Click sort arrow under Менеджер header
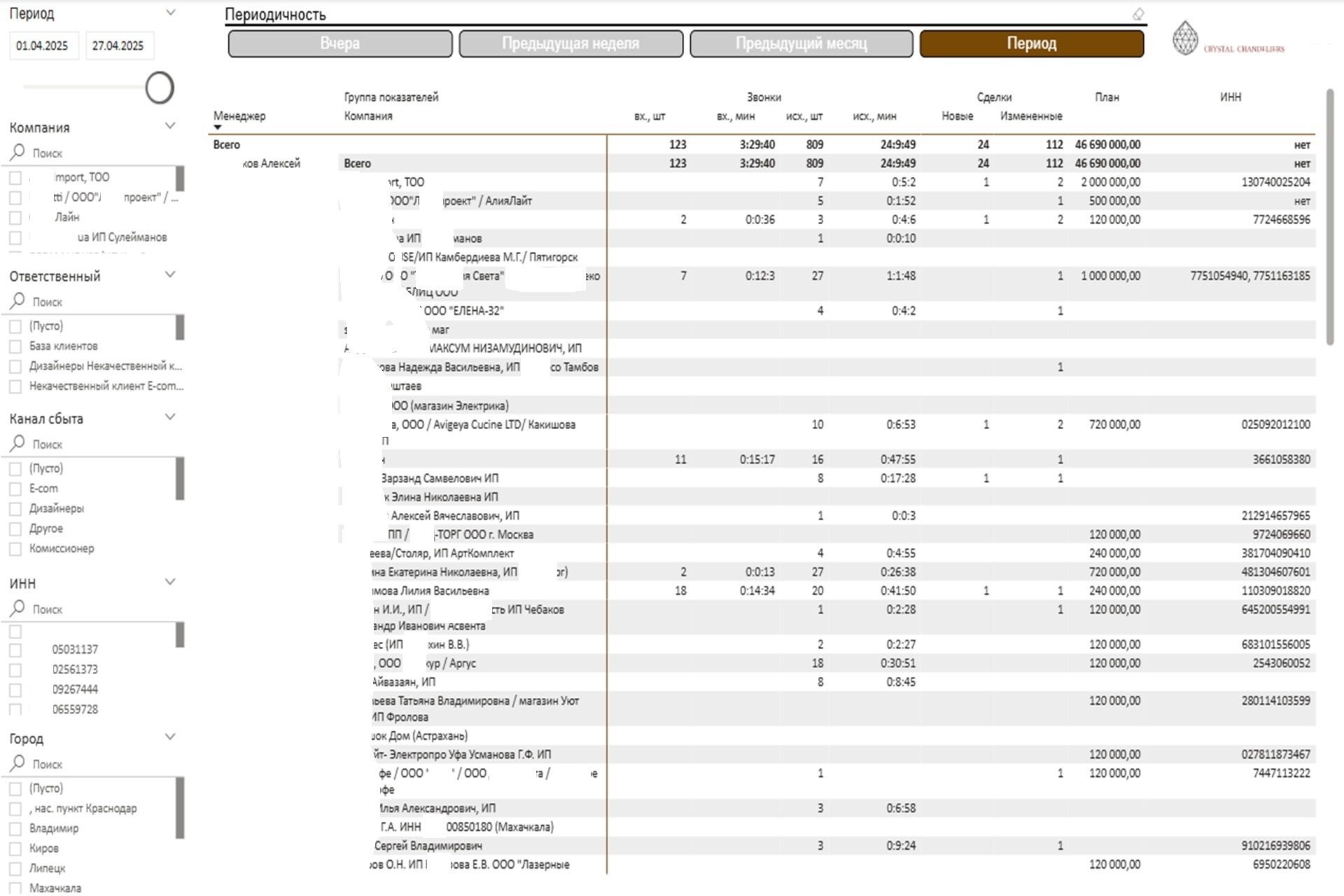The width and height of the screenshot is (1344, 896). coord(218,127)
